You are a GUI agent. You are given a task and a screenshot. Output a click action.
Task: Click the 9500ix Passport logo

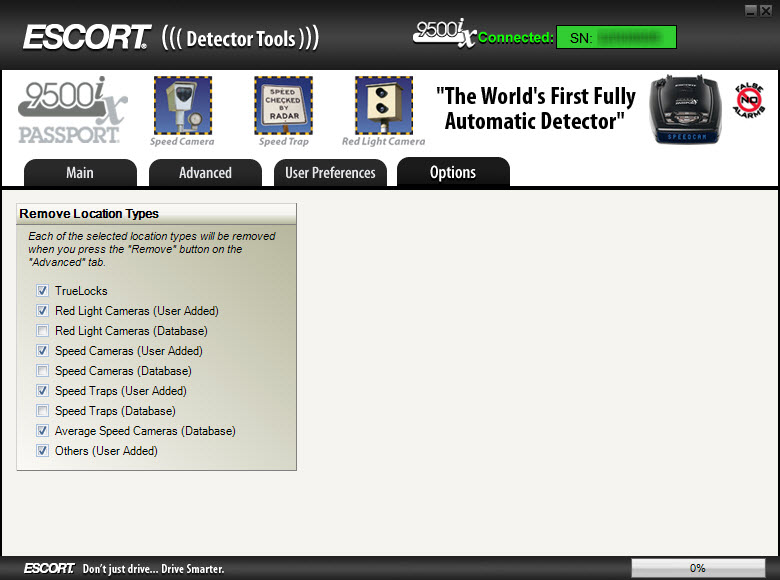pos(72,111)
